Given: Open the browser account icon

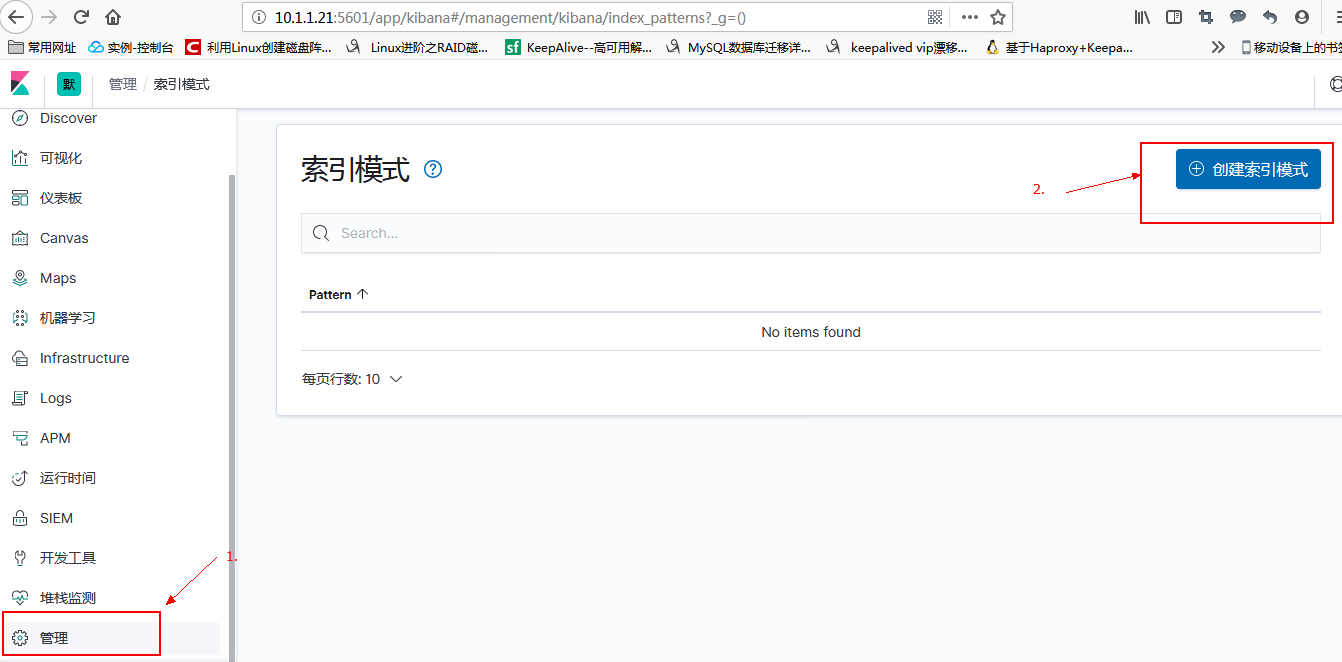Looking at the screenshot, I should coord(1301,17).
